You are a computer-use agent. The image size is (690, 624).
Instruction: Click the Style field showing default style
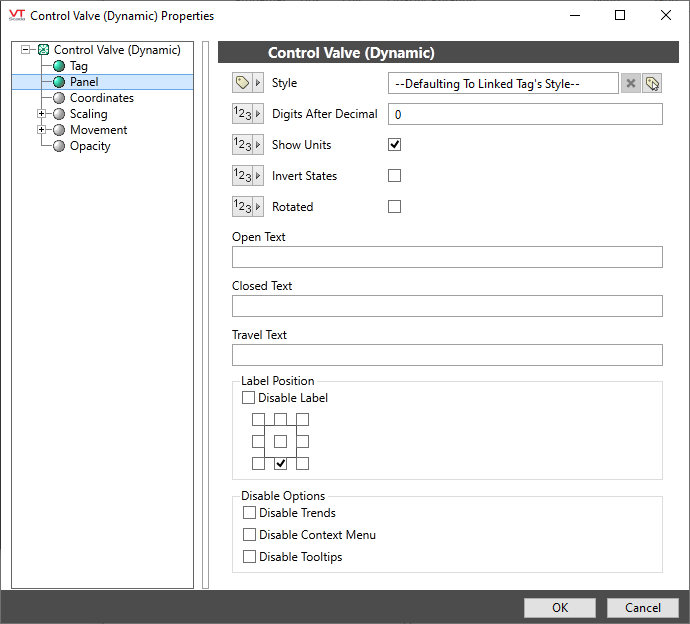coord(503,83)
